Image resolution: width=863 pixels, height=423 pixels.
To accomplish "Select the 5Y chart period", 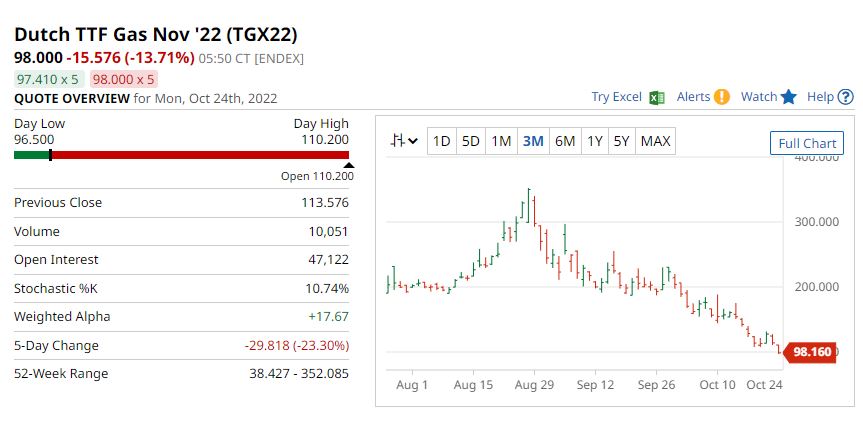I will [x=622, y=141].
